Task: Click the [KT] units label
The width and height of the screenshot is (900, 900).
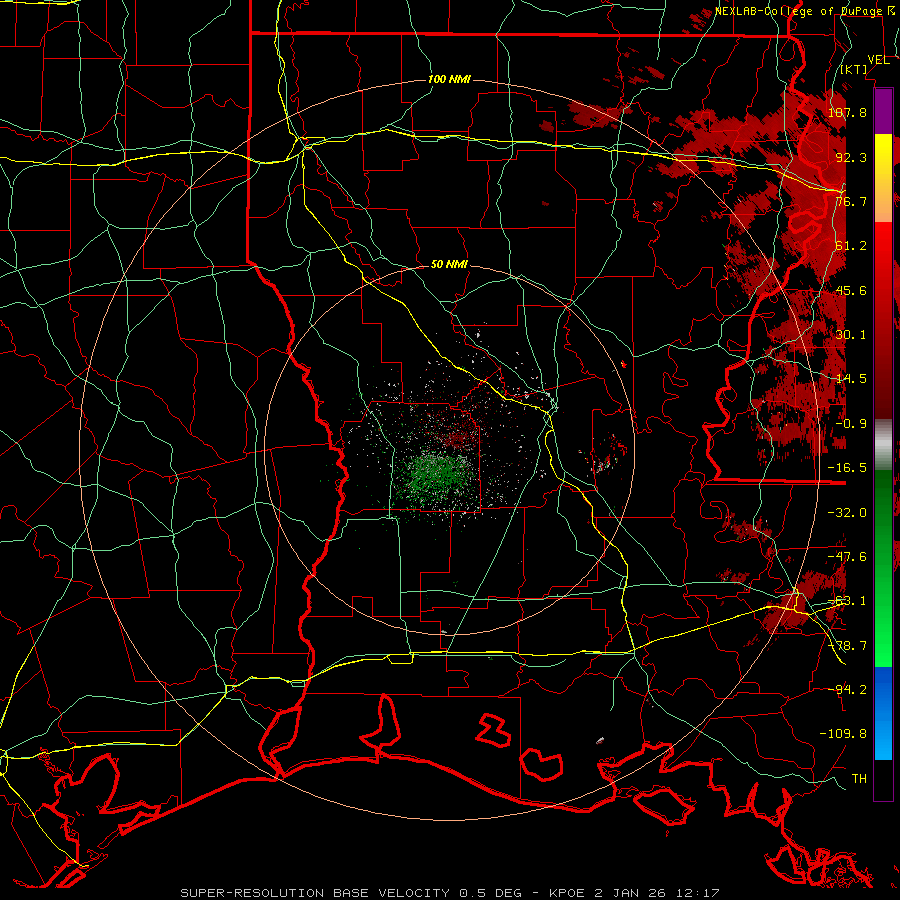Action: tap(854, 69)
